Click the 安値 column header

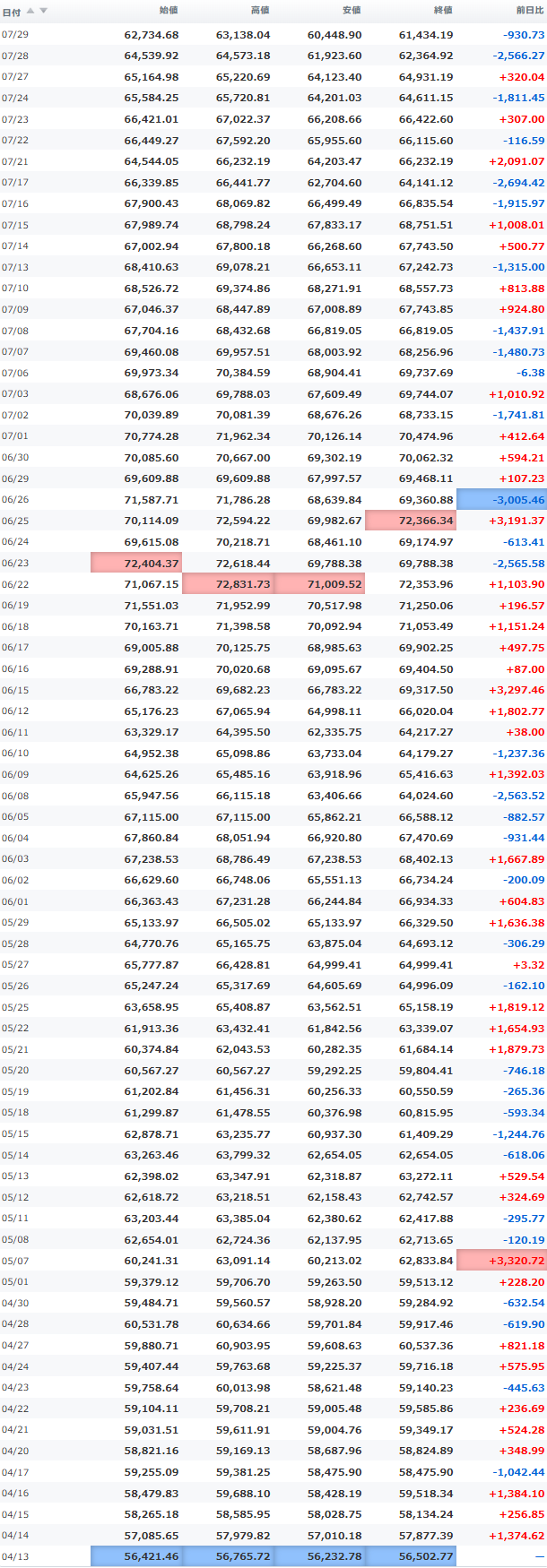352,10
